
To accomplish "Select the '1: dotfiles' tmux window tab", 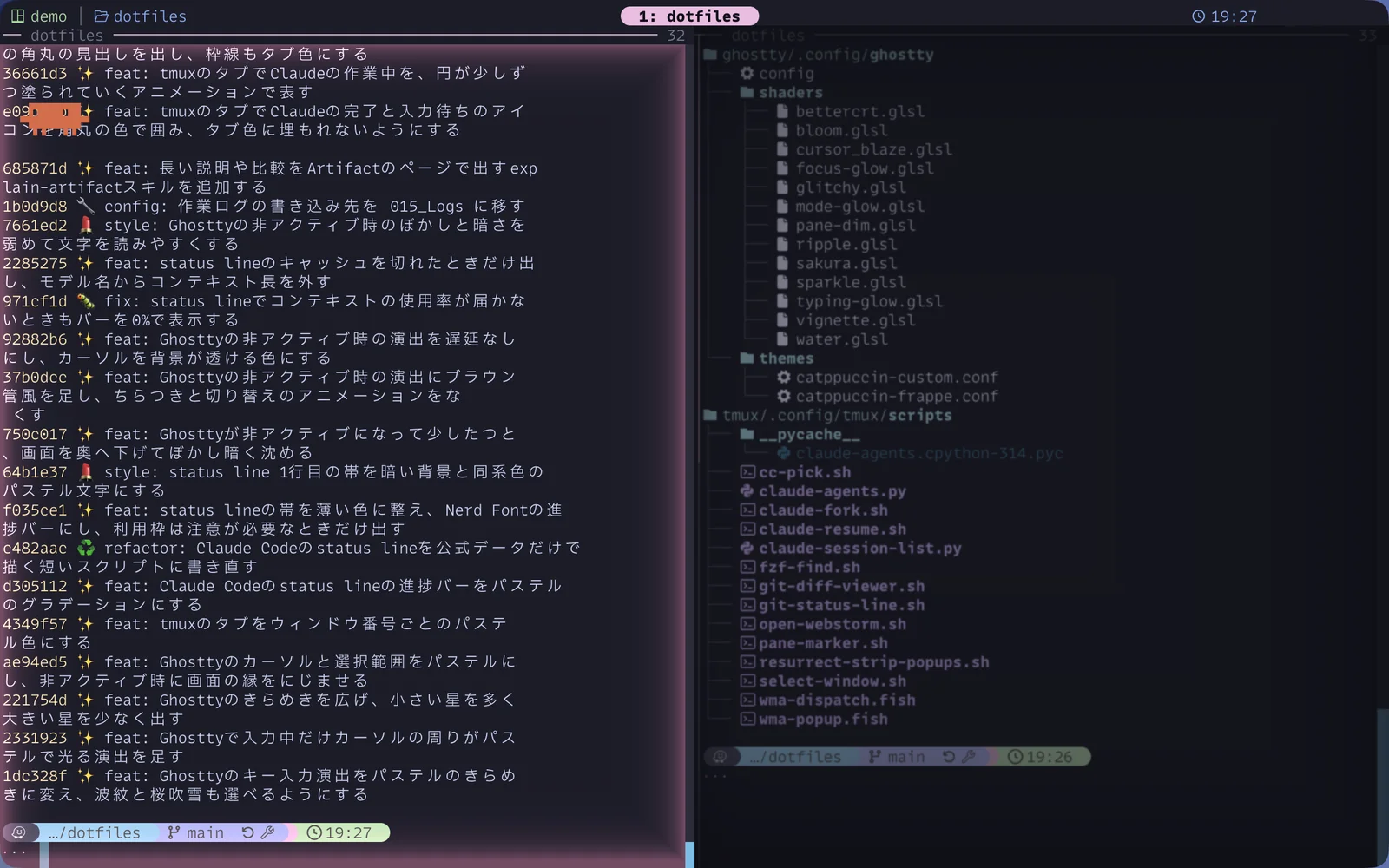I will 689,16.
